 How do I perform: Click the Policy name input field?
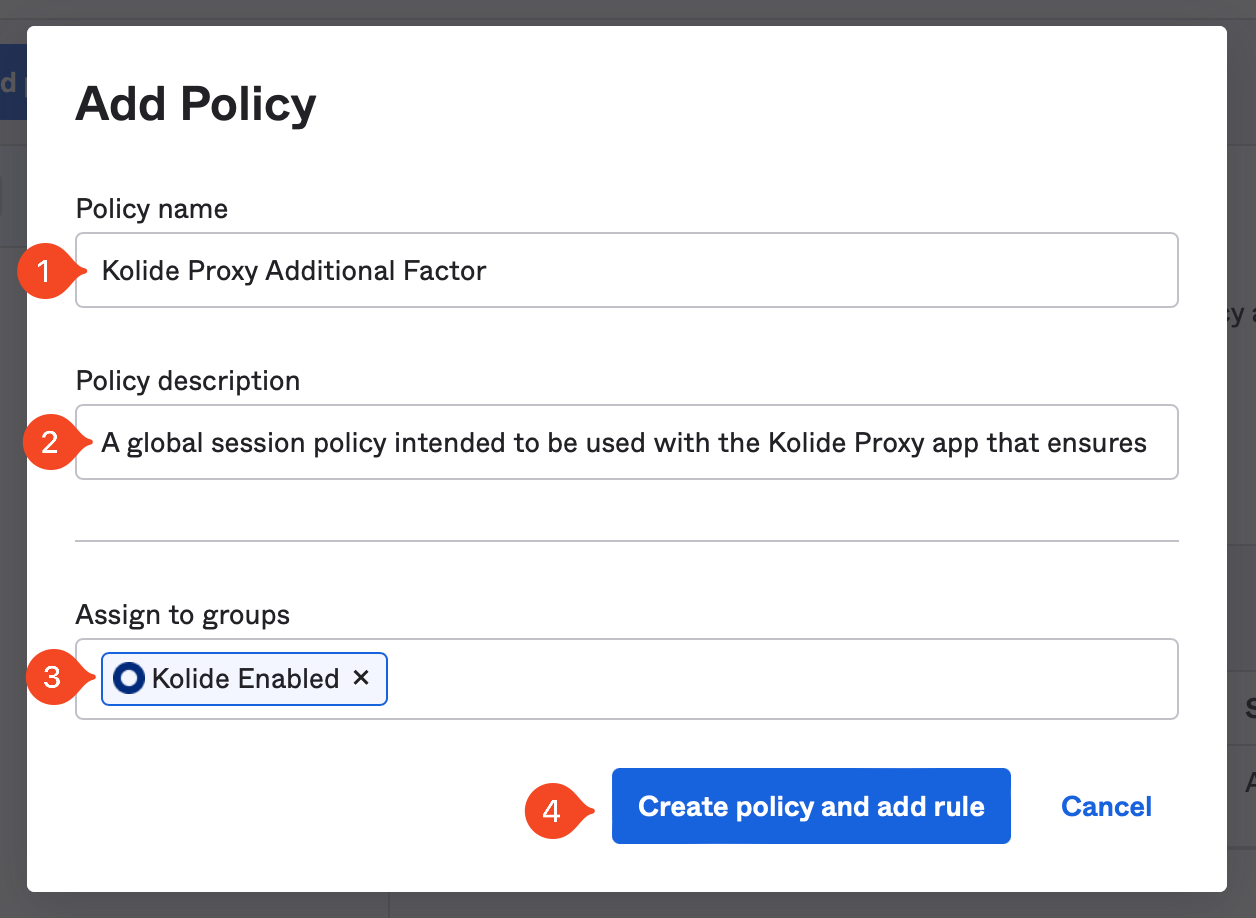point(627,270)
